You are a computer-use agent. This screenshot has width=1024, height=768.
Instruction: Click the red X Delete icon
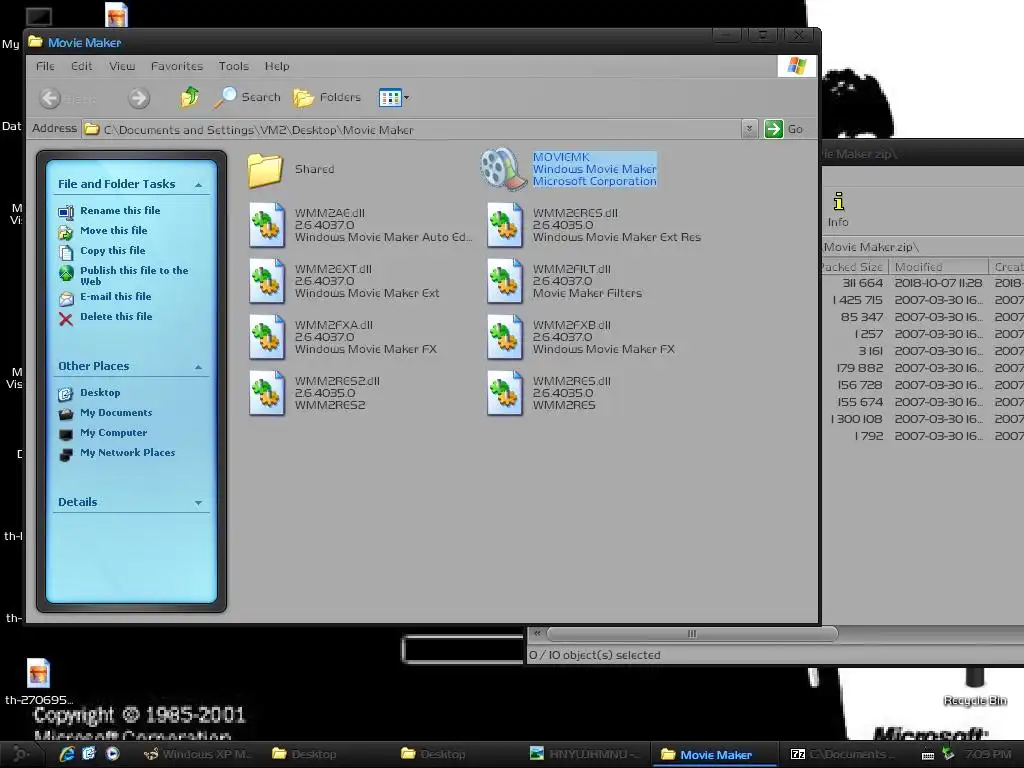66,319
